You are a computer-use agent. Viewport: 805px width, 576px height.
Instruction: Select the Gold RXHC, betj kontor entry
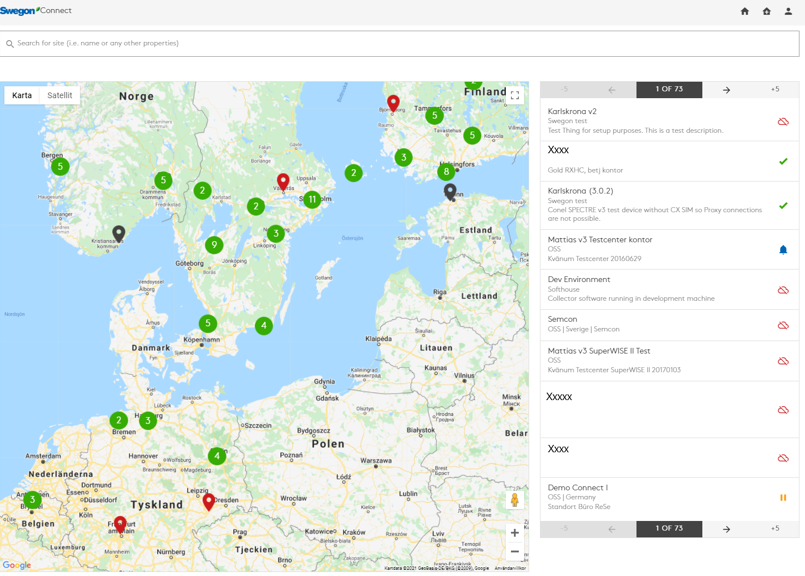tap(669, 161)
